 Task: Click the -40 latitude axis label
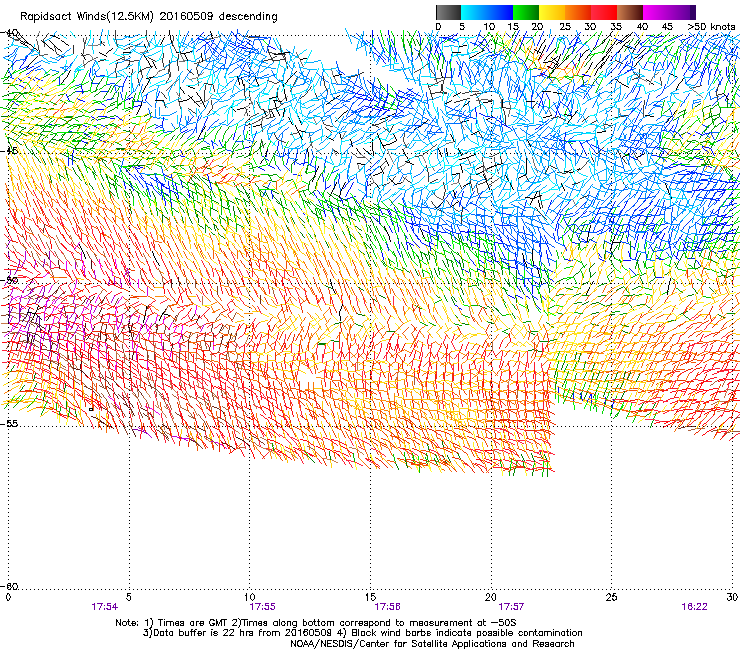pyautogui.click(x=10, y=33)
